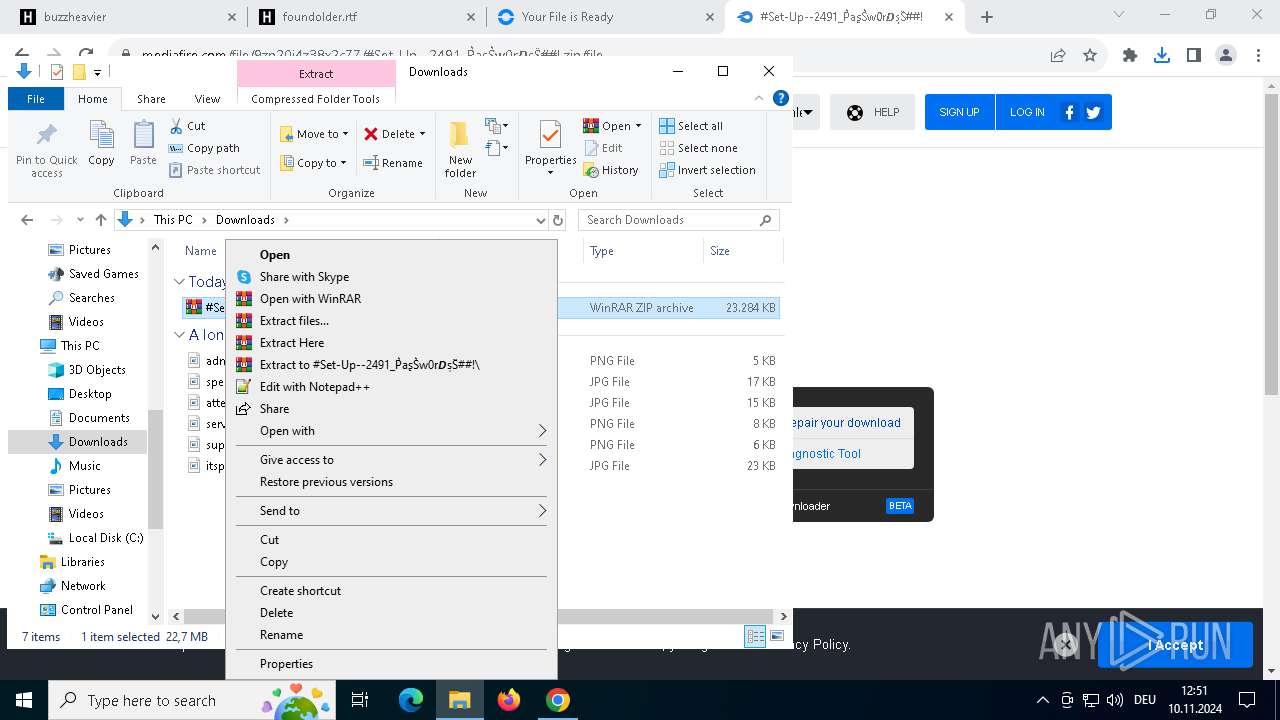
Task: Choose Open from the context menu
Action: click(x=391, y=255)
